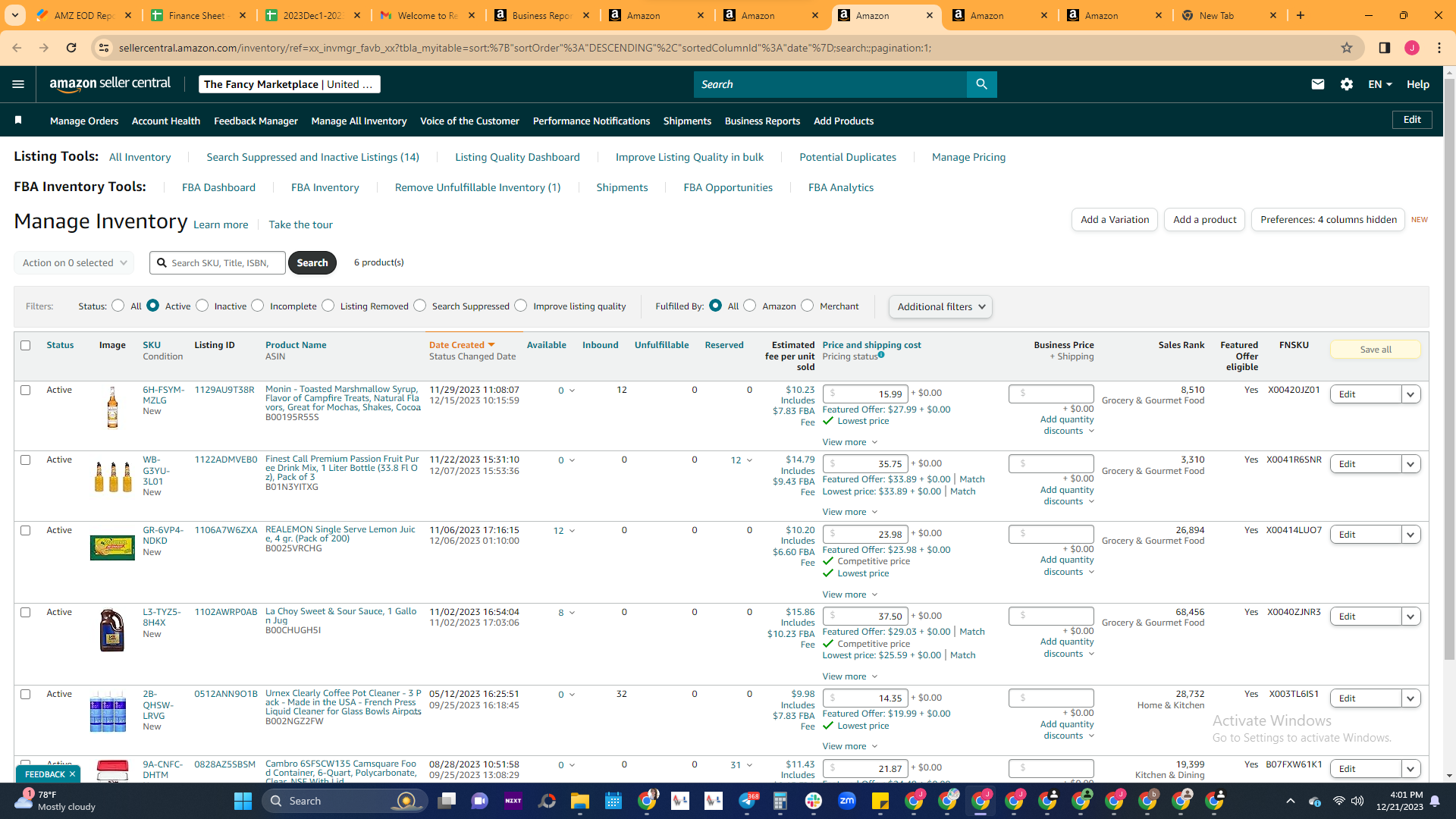
Task: Check the box for La Choy Sweet & Sour Sauce
Action: coord(26,612)
